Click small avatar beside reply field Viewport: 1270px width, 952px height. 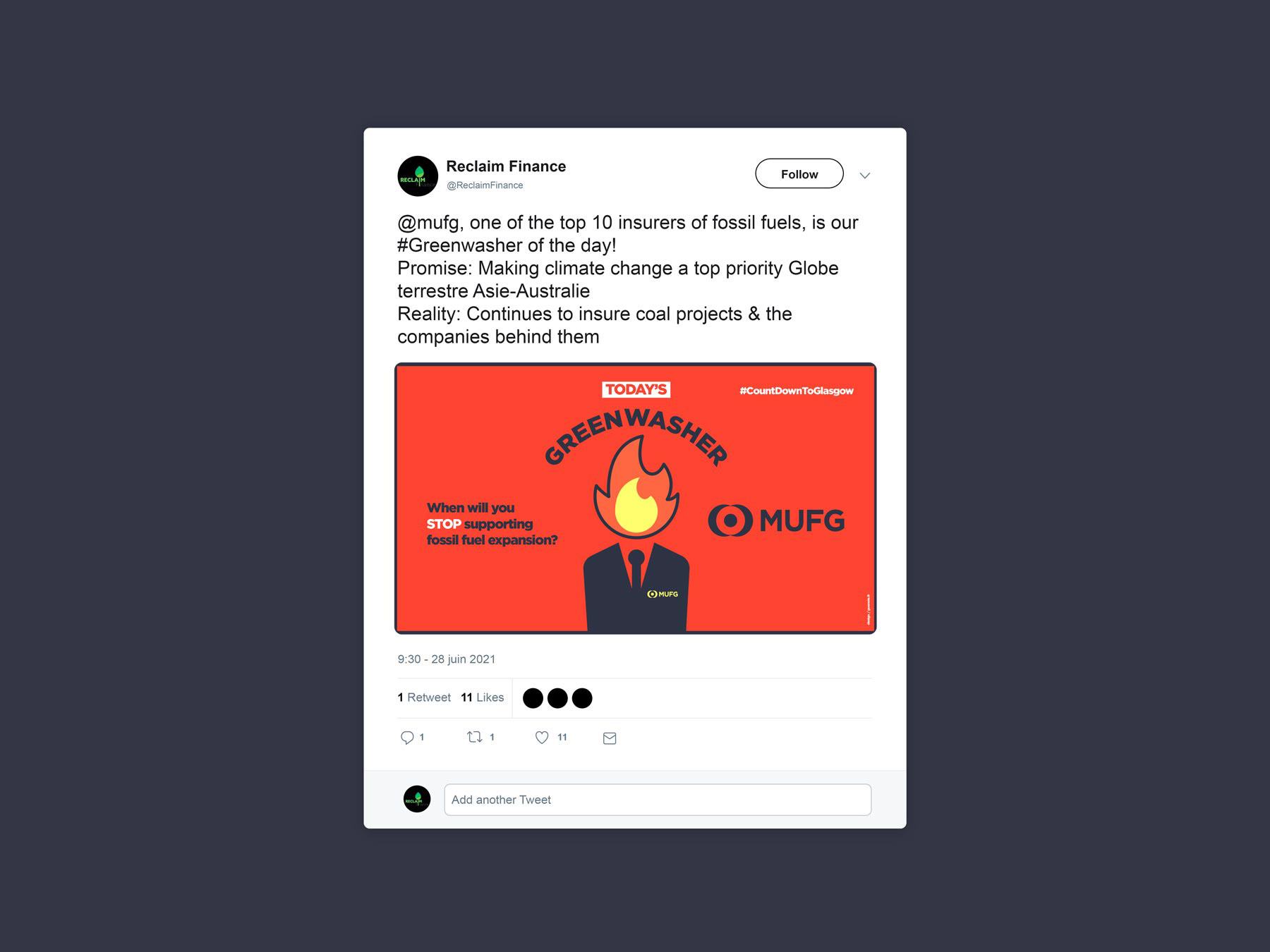pos(417,799)
